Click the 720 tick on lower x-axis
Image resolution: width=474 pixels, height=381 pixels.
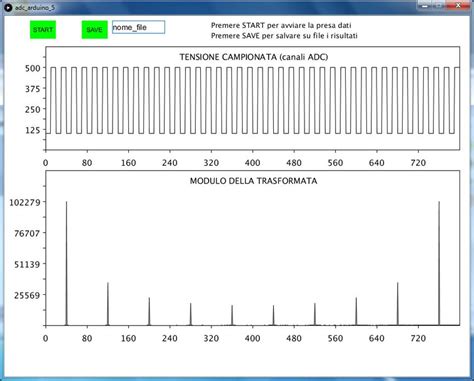418,338
